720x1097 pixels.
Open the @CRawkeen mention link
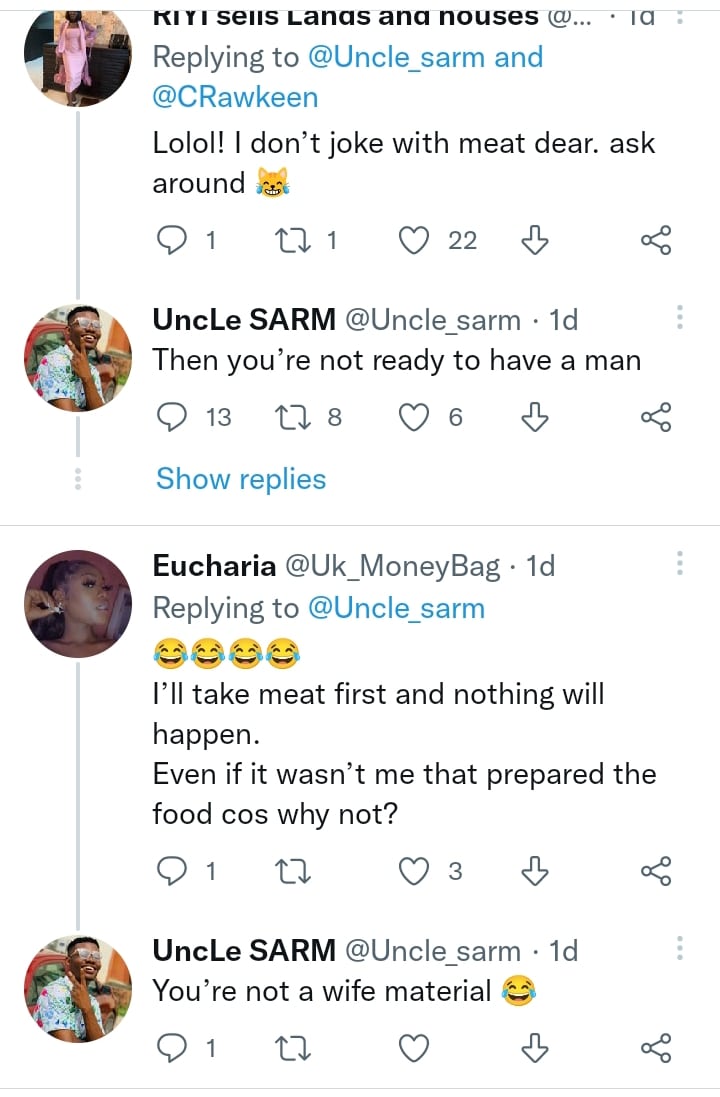point(235,97)
